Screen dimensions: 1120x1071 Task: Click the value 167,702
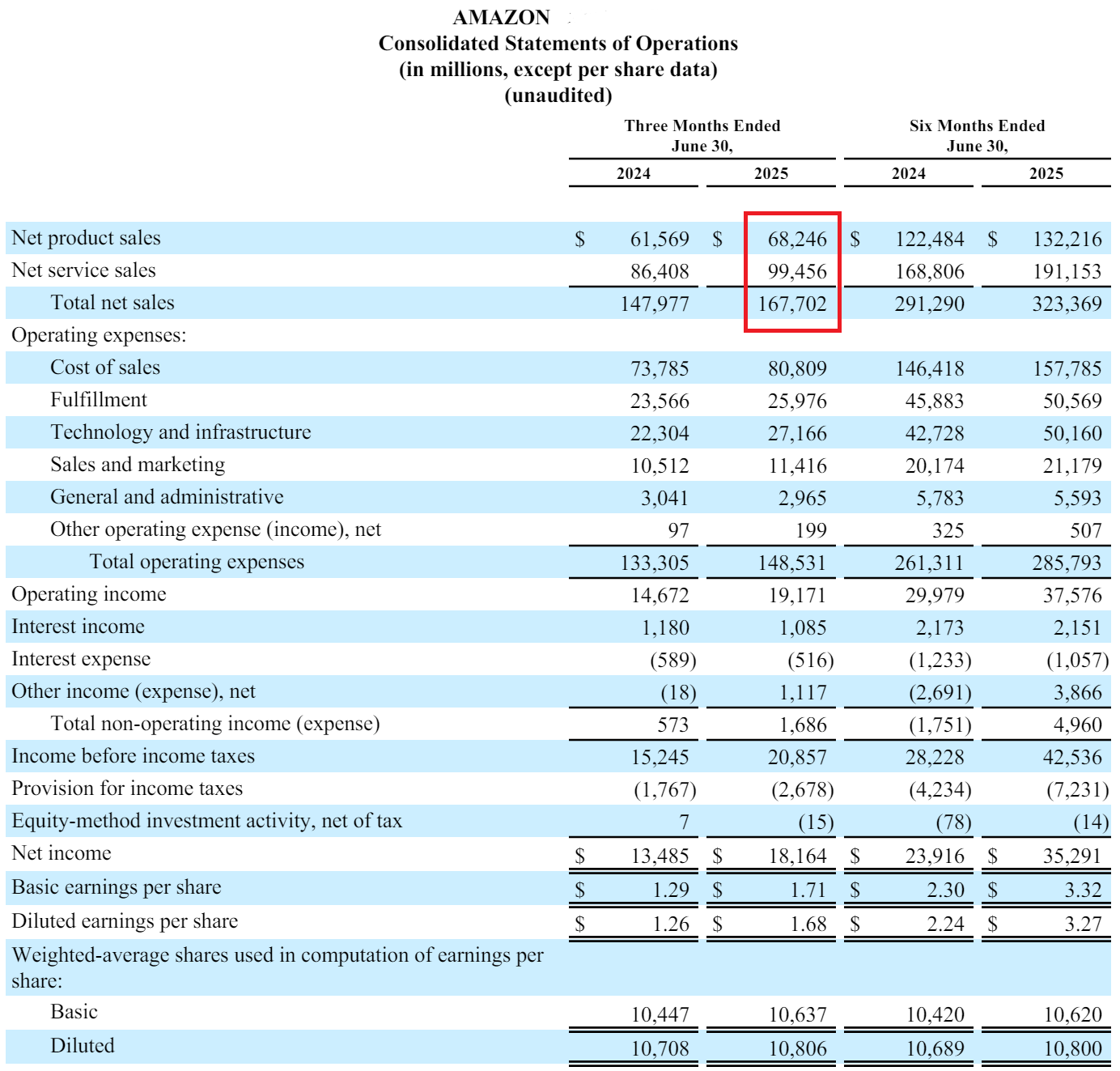[792, 304]
